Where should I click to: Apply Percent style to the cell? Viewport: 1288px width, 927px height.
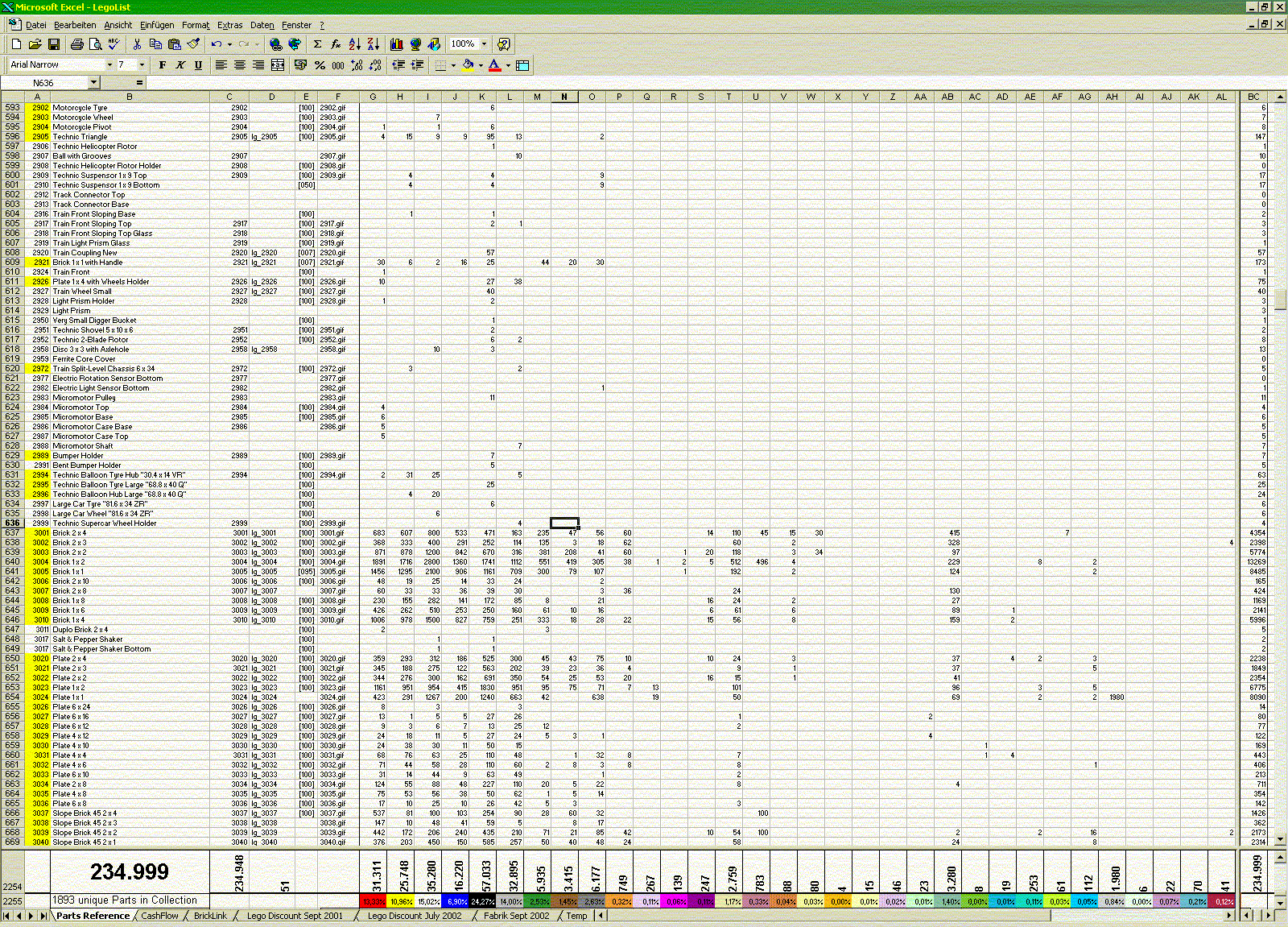point(320,65)
